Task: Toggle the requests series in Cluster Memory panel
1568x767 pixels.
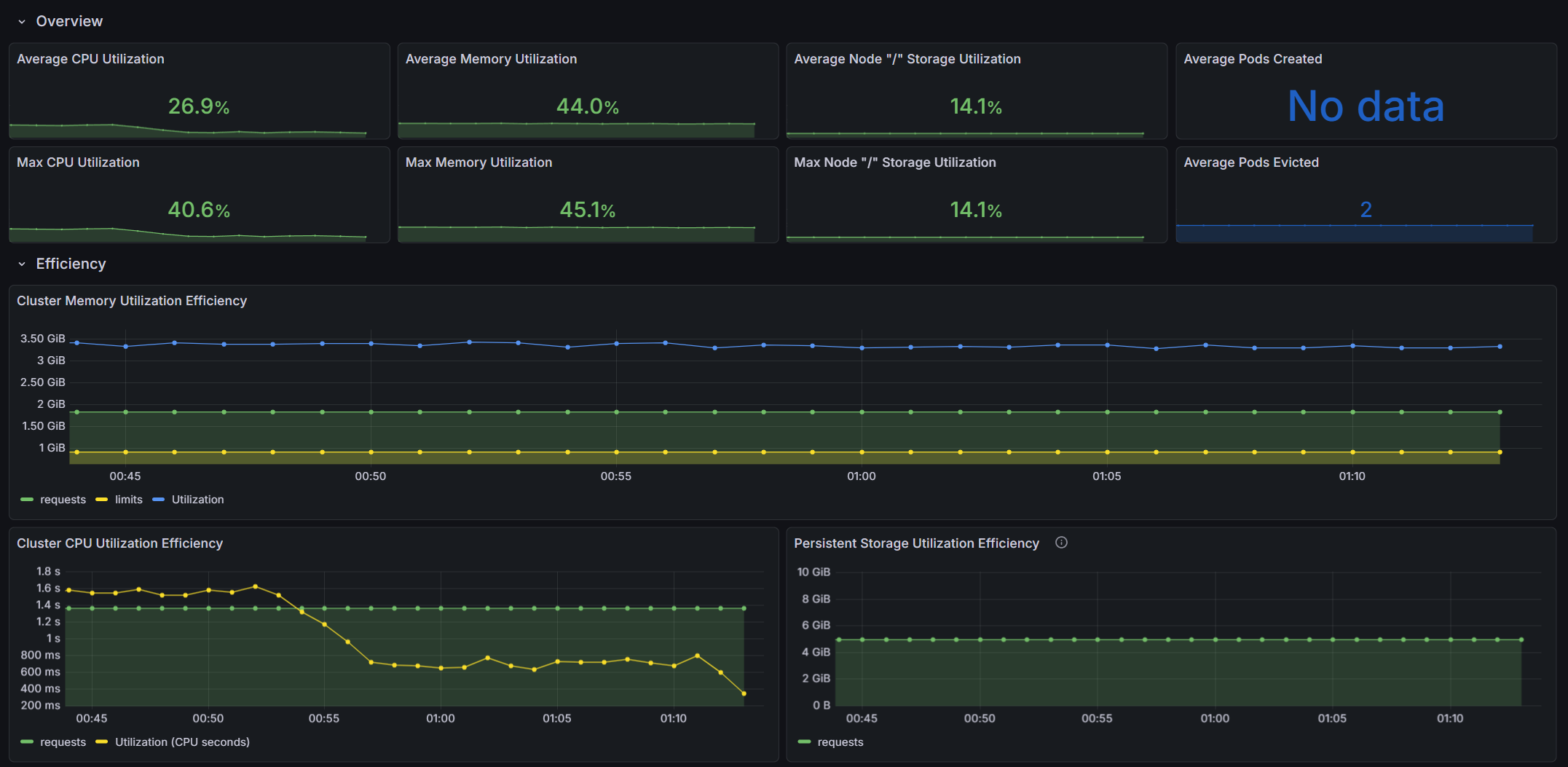Action: coord(66,499)
